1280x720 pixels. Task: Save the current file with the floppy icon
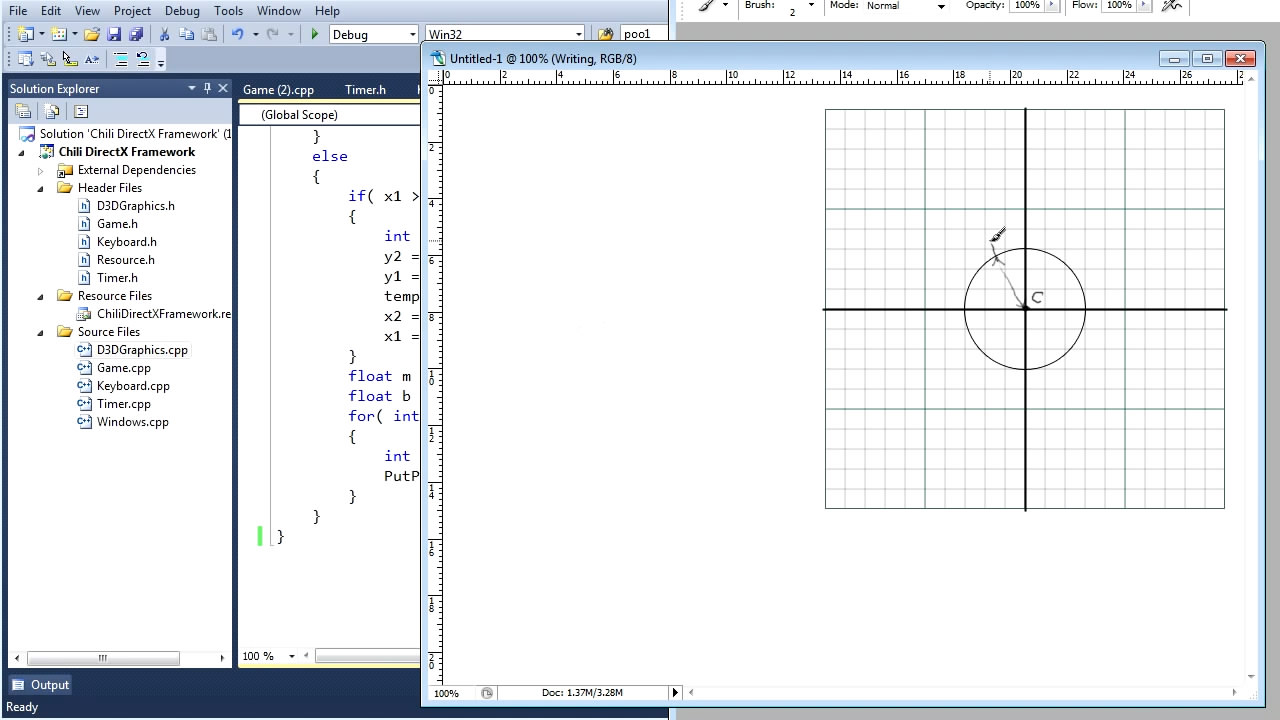(x=114, y=34)
